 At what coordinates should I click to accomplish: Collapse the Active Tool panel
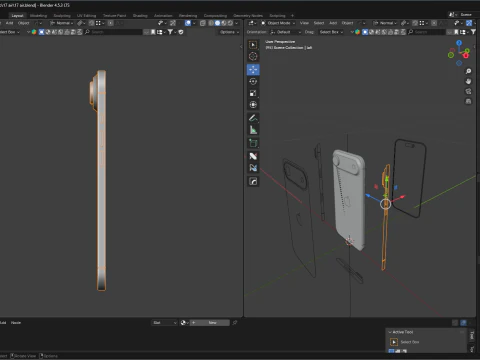pyautogui.click(x=390, y=332)
